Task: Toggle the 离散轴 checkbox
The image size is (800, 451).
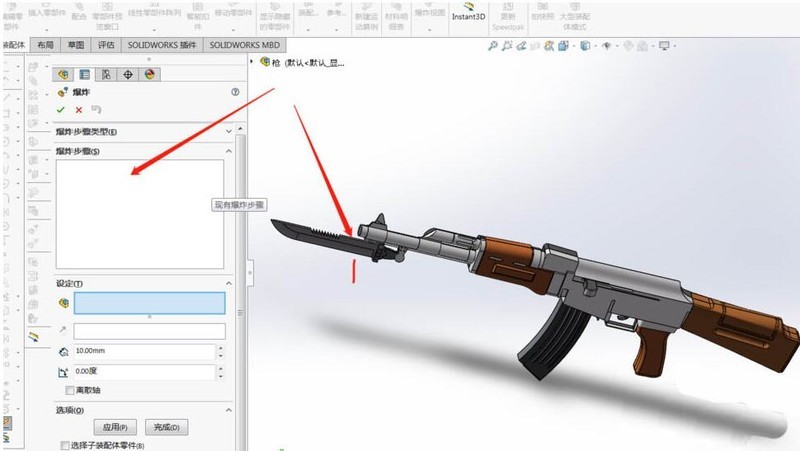Action: pos(70,390)
